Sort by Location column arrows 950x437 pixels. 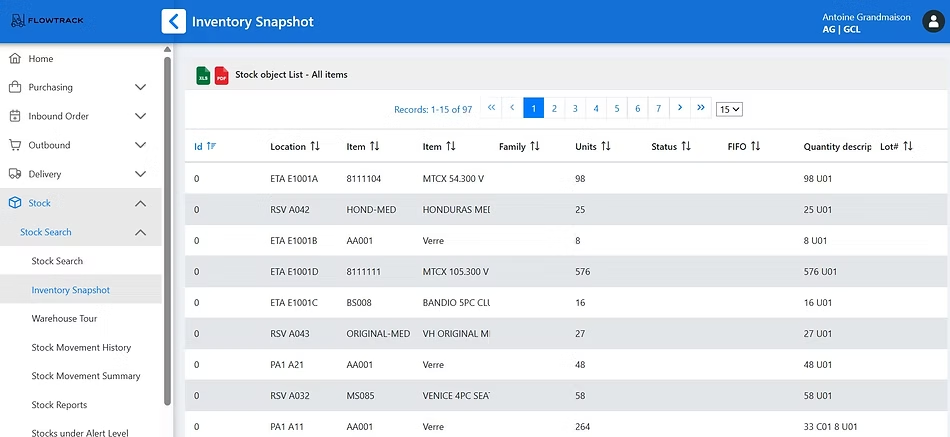click(314, 146)
